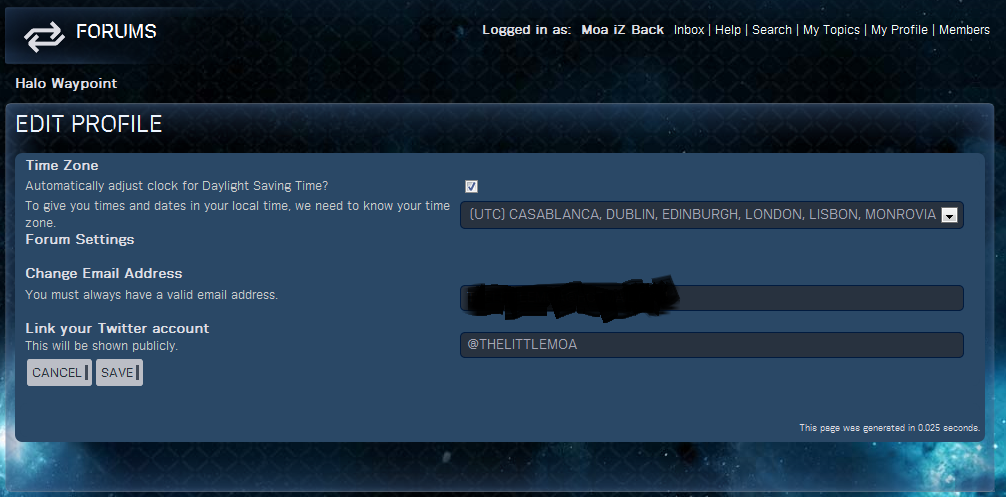This screenshot has width=1006, height=497.
Task: Open Search in the top navigation
Action: (772, 29)
